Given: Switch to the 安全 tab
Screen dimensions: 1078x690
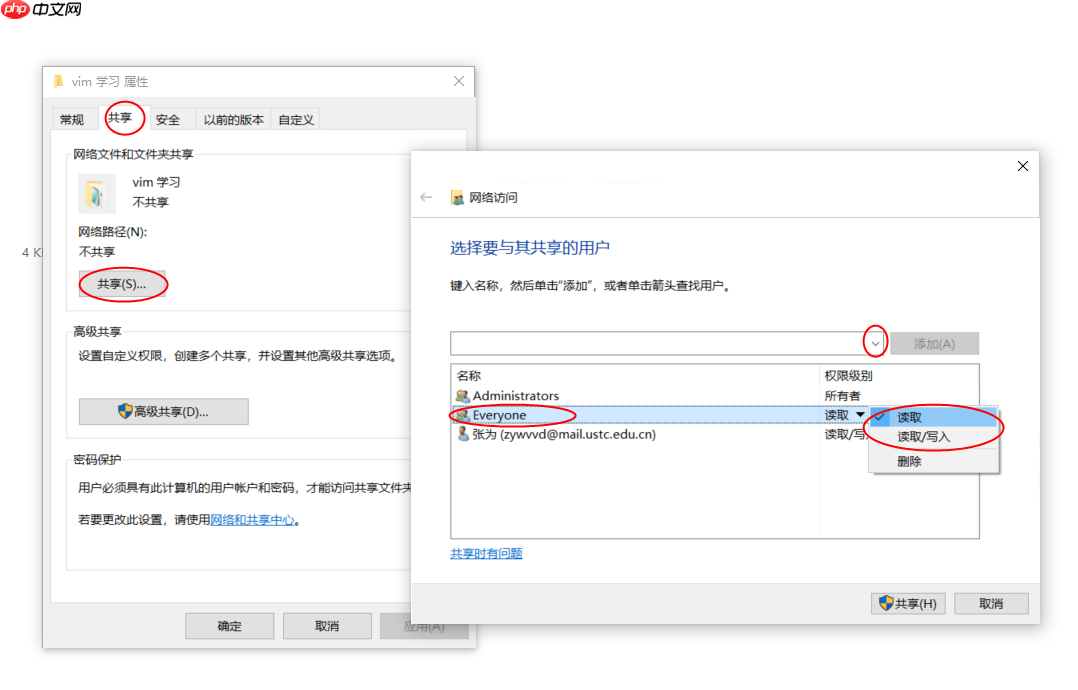Looking at the screenshot, I should point(166,118).
